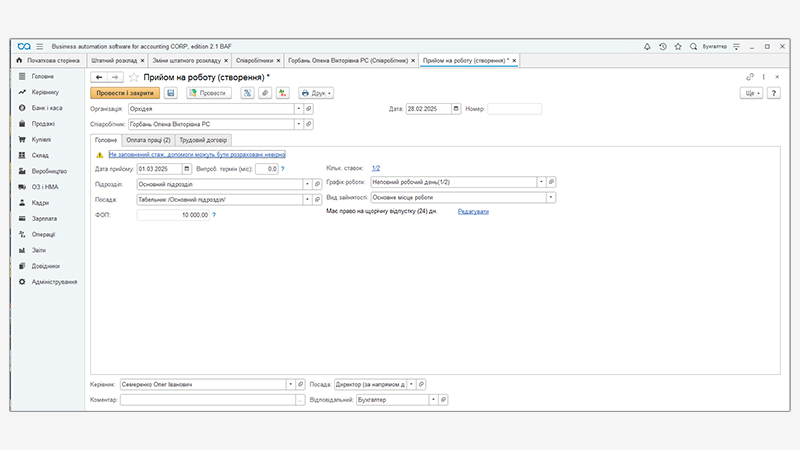Open the calendar picker for Дата прийому
Image resolution: width=800 pixels, height=450 pixels.
point(189,169)
